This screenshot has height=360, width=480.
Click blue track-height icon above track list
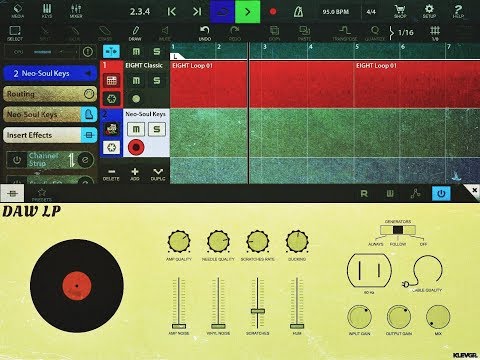[111, 52]
